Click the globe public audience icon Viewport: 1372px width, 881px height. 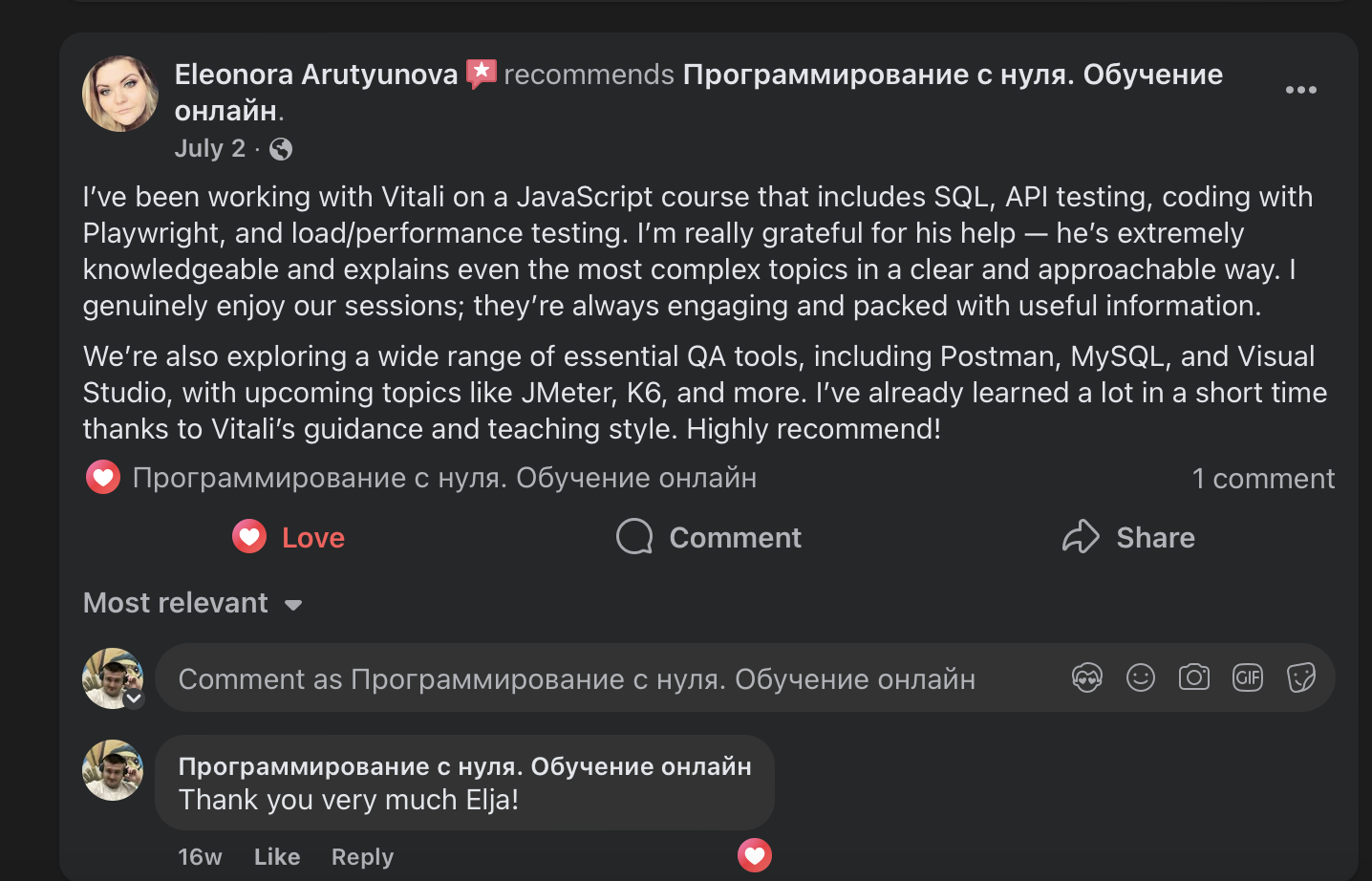281,149
